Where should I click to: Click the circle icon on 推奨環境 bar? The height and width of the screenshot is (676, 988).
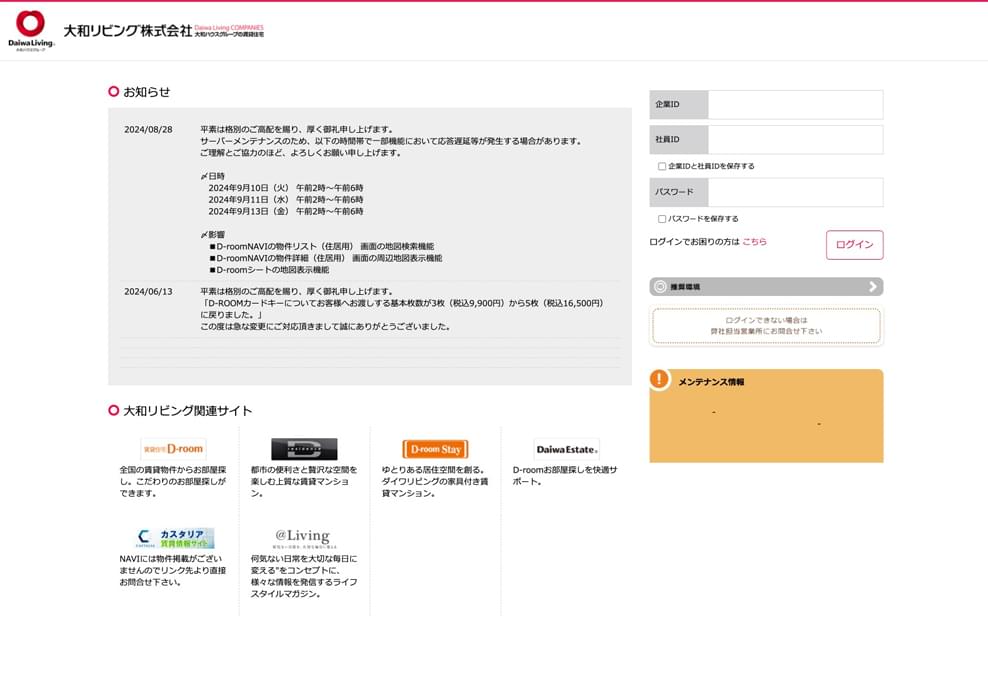coord(660,287)
